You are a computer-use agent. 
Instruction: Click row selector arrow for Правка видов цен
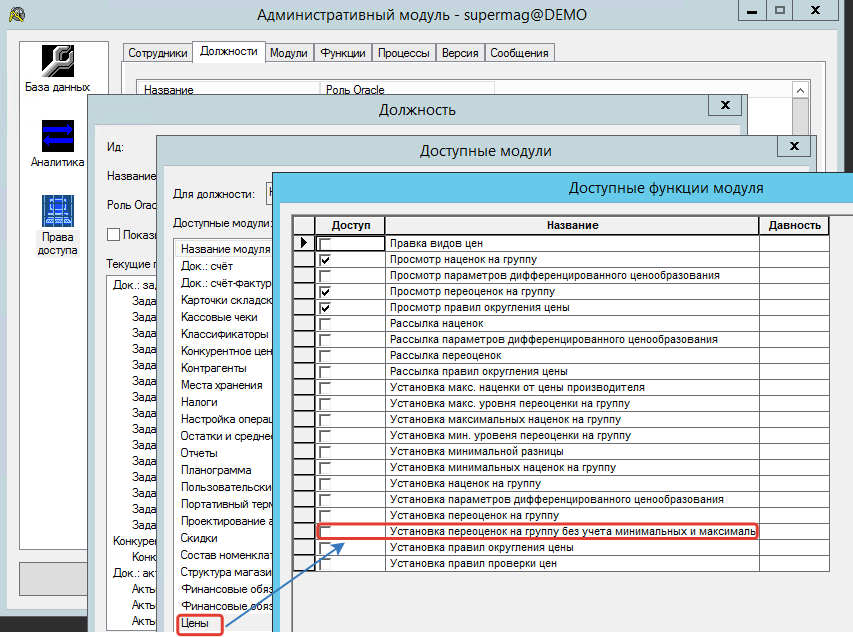[x=304, y=243]
